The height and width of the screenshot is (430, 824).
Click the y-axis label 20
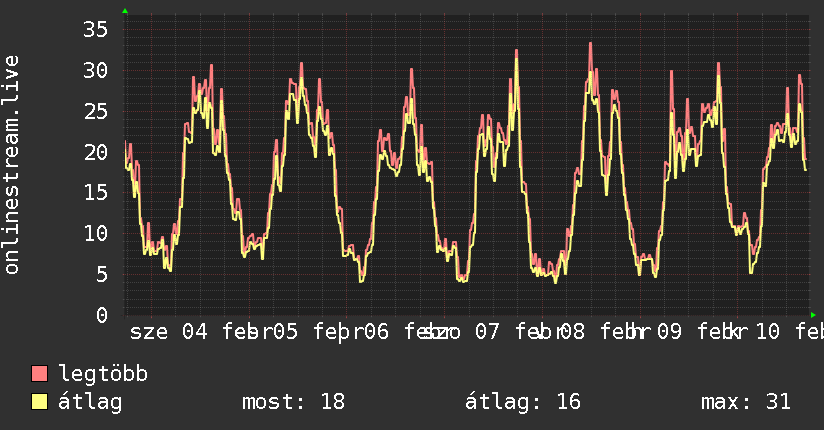pyautogui.click(x=95, y=152)
